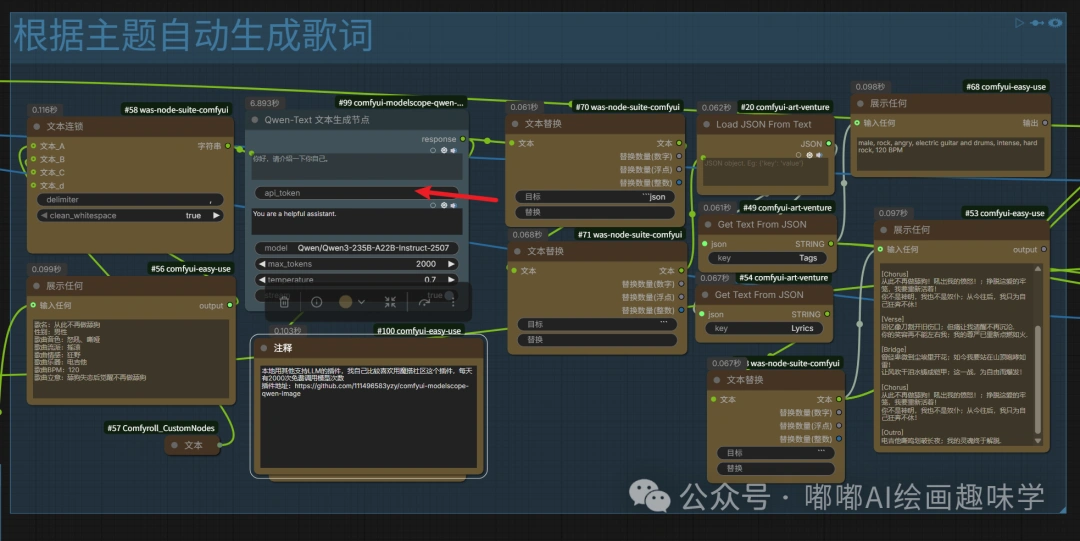Image resolution: width=1080 pixels, height=541 pixels.
Task: Click the 字符串 output socket on 文本连锁
Action: (x=228, y=146)
